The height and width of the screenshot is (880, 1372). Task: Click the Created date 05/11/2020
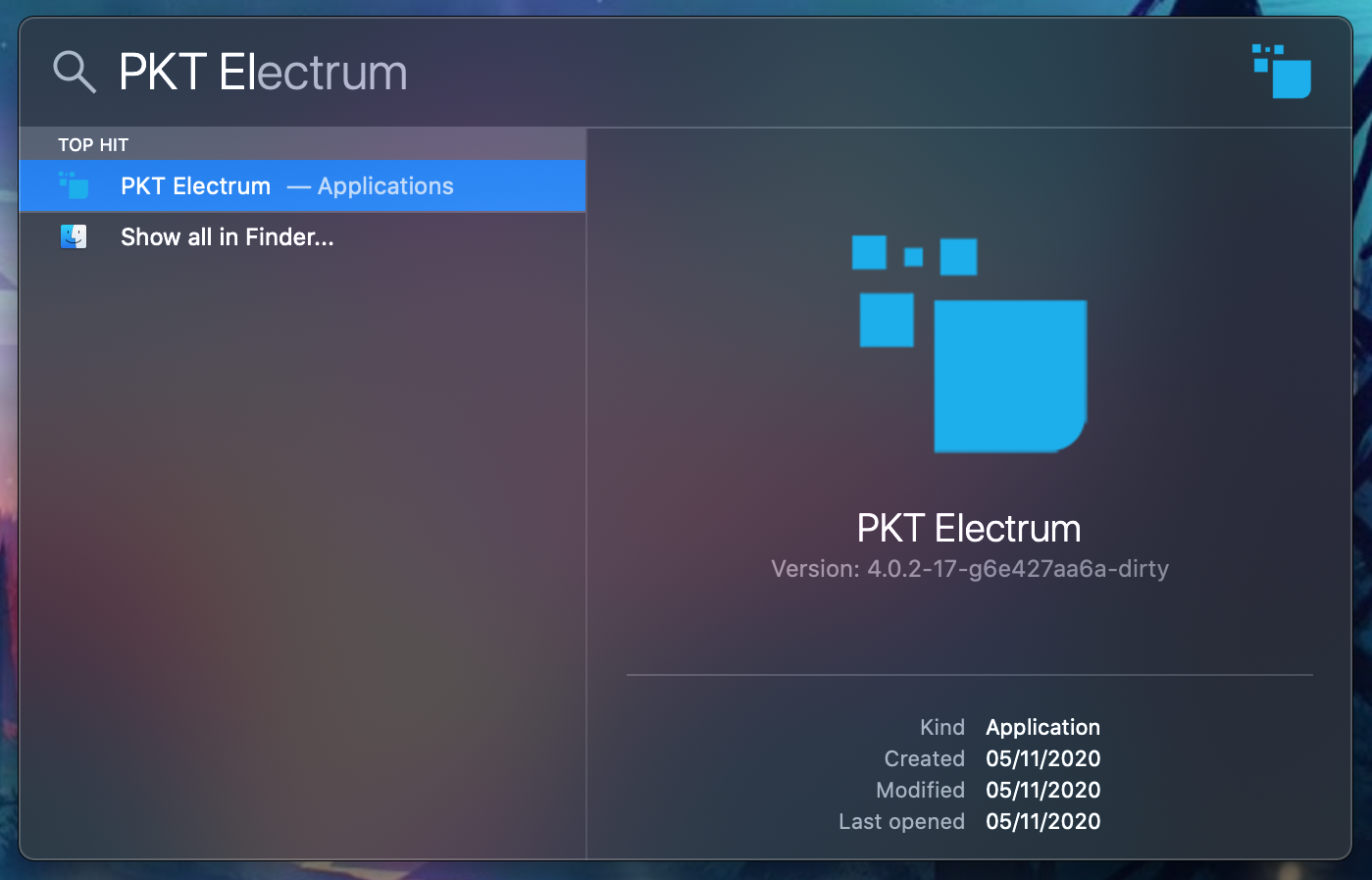click(x=1042, y=758)
